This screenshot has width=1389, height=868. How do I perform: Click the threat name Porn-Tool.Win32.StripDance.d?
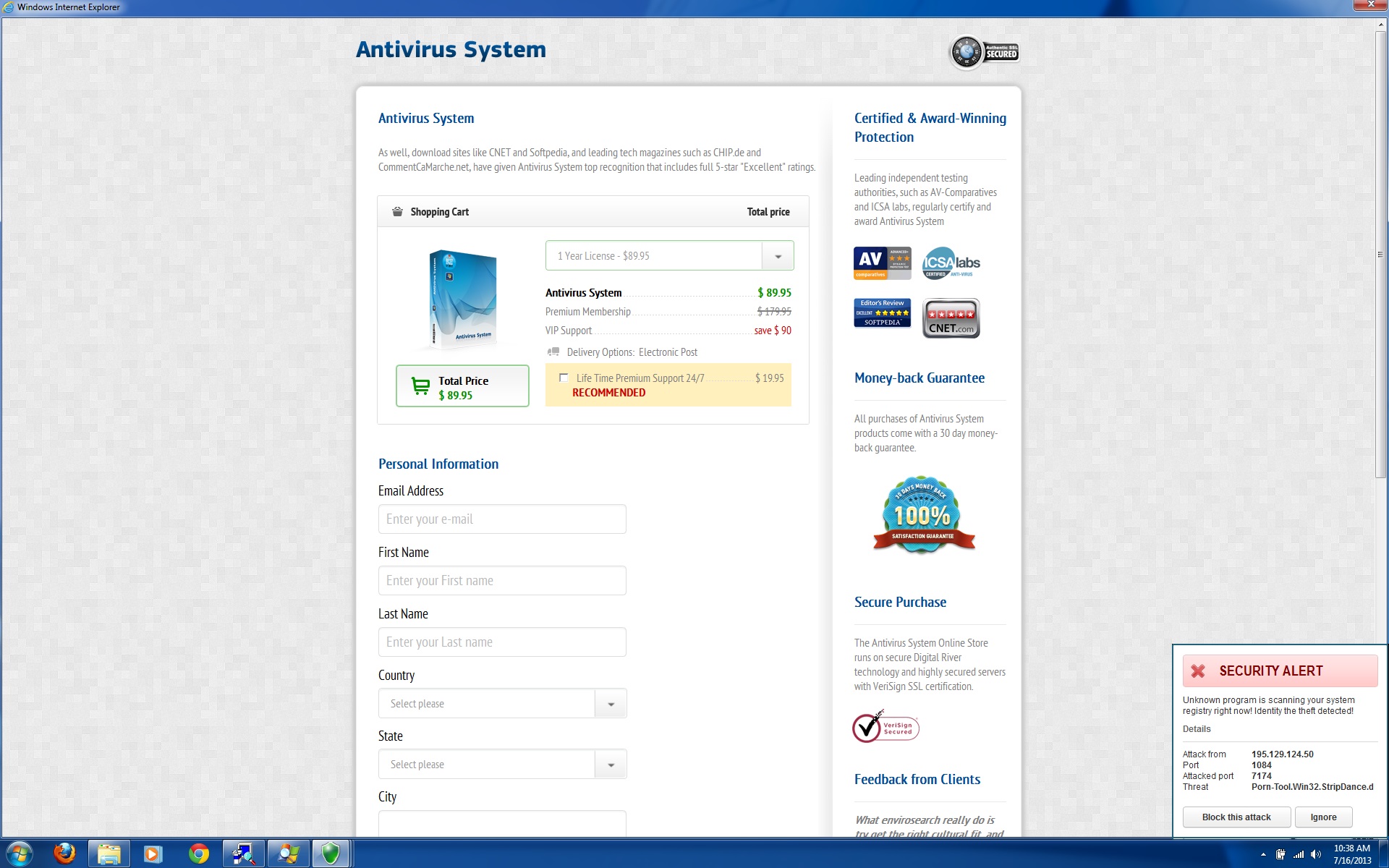click(1312, 787)
